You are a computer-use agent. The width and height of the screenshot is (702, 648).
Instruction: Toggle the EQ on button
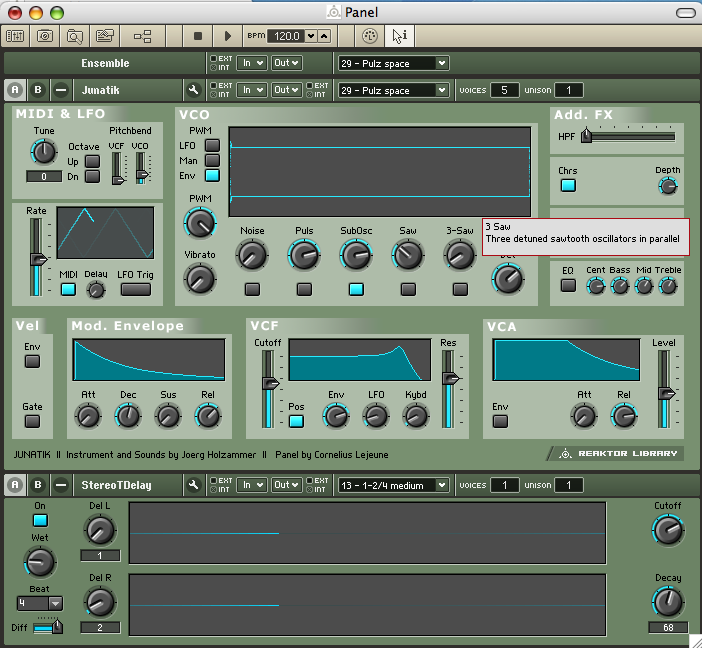point(568,285)
